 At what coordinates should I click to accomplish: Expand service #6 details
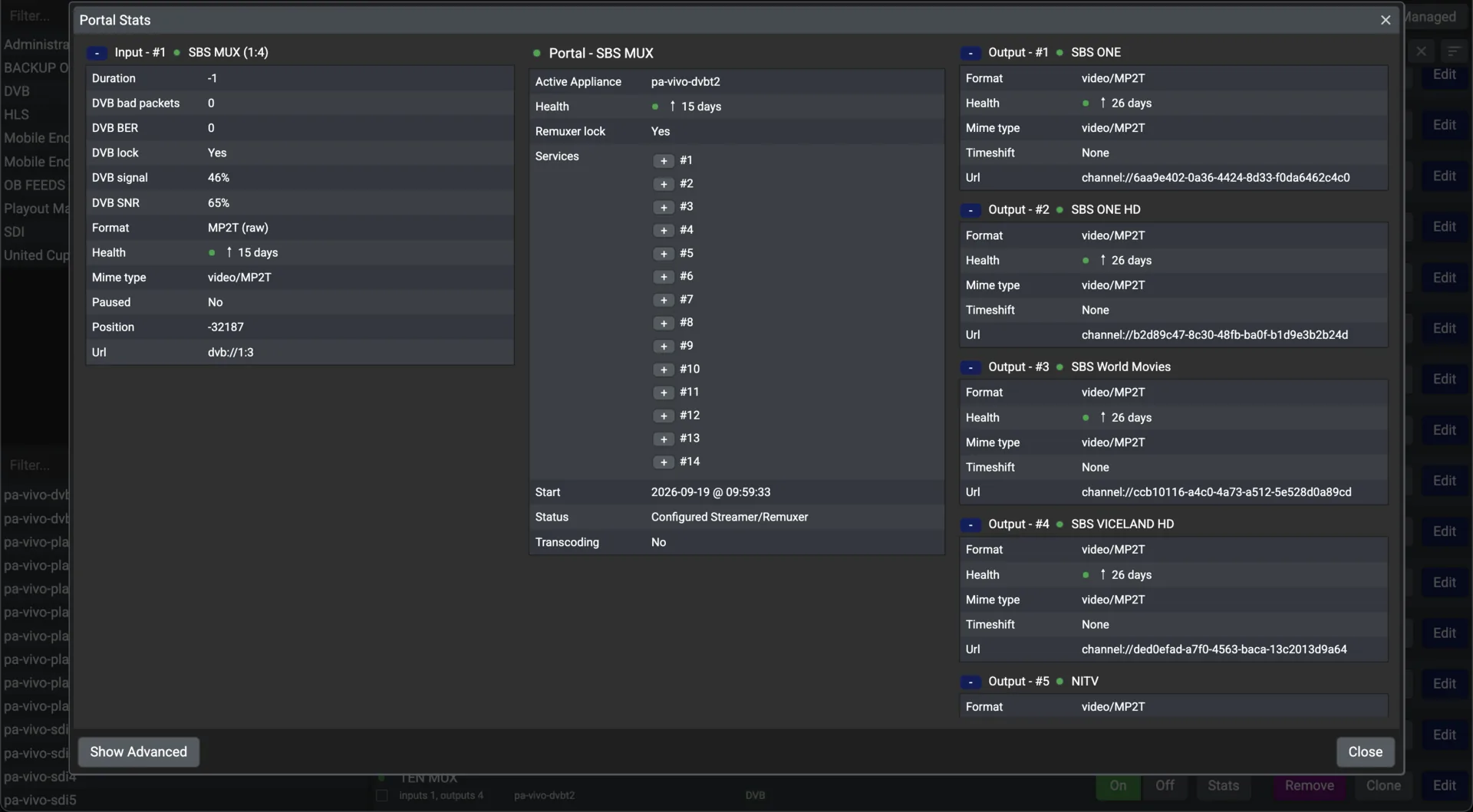[x=664, y=277]
